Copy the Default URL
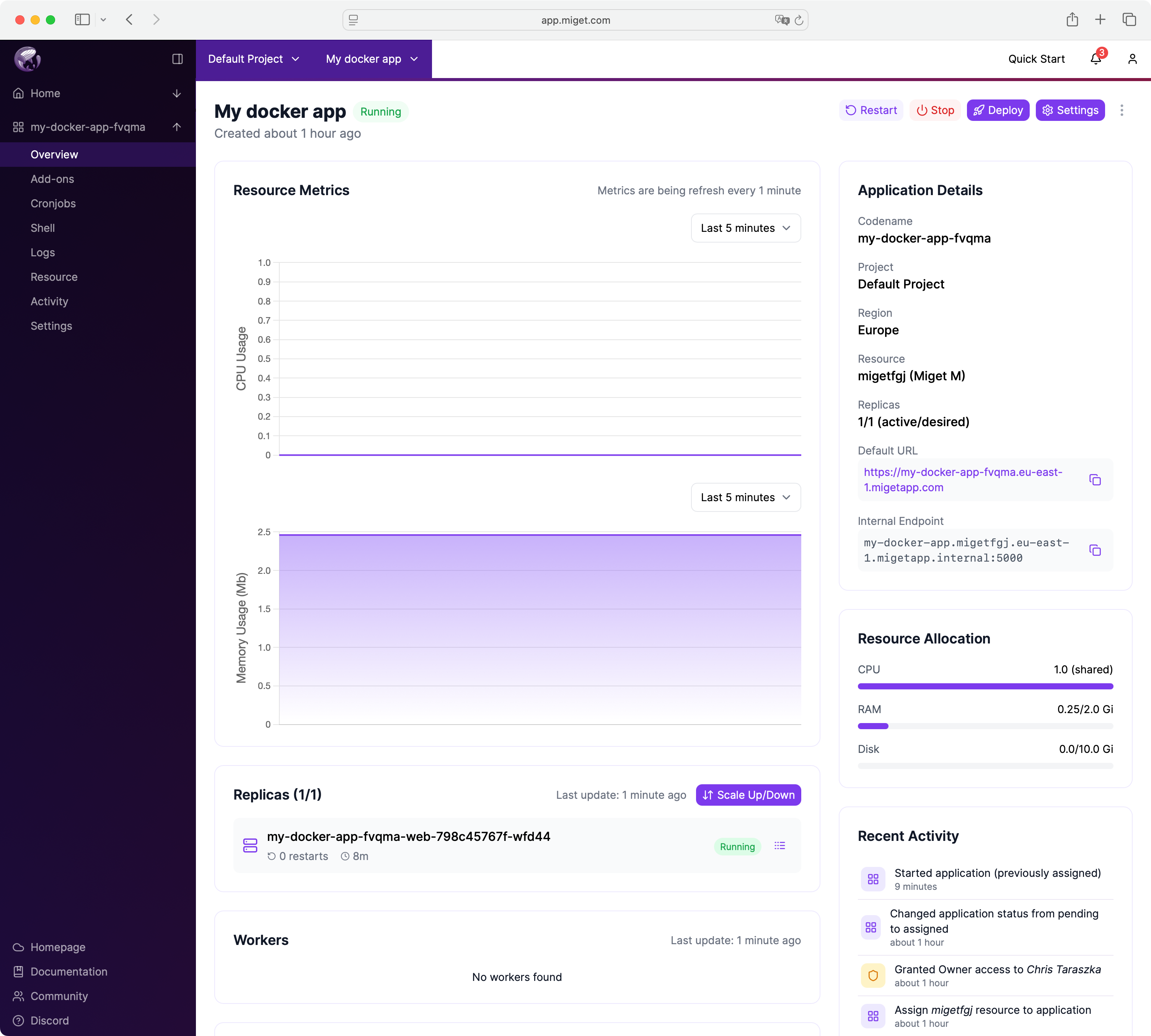Viewport: 1151px width, 1036px height. click(1095, 480)
